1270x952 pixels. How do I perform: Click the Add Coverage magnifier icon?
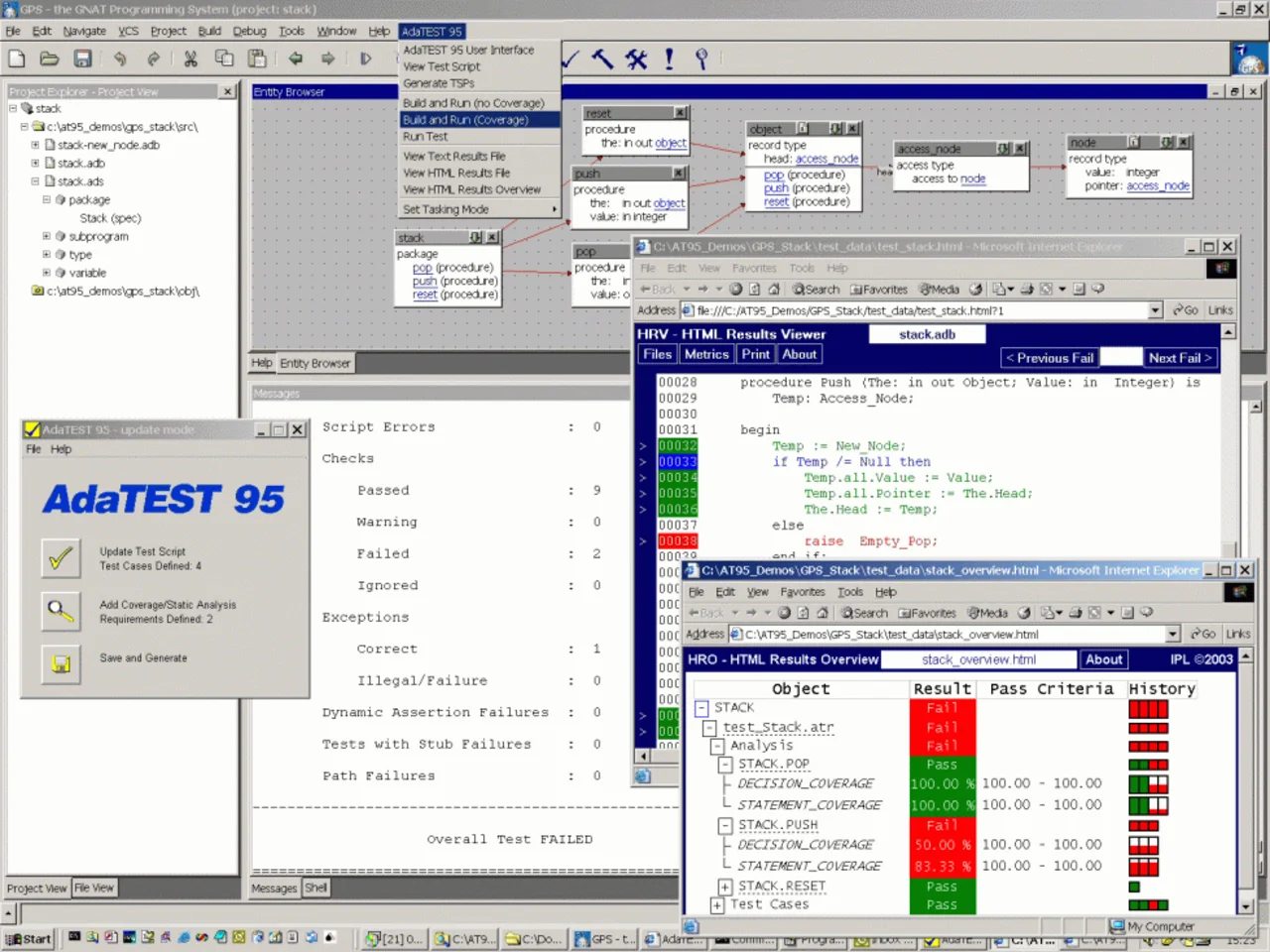(61, 611)
